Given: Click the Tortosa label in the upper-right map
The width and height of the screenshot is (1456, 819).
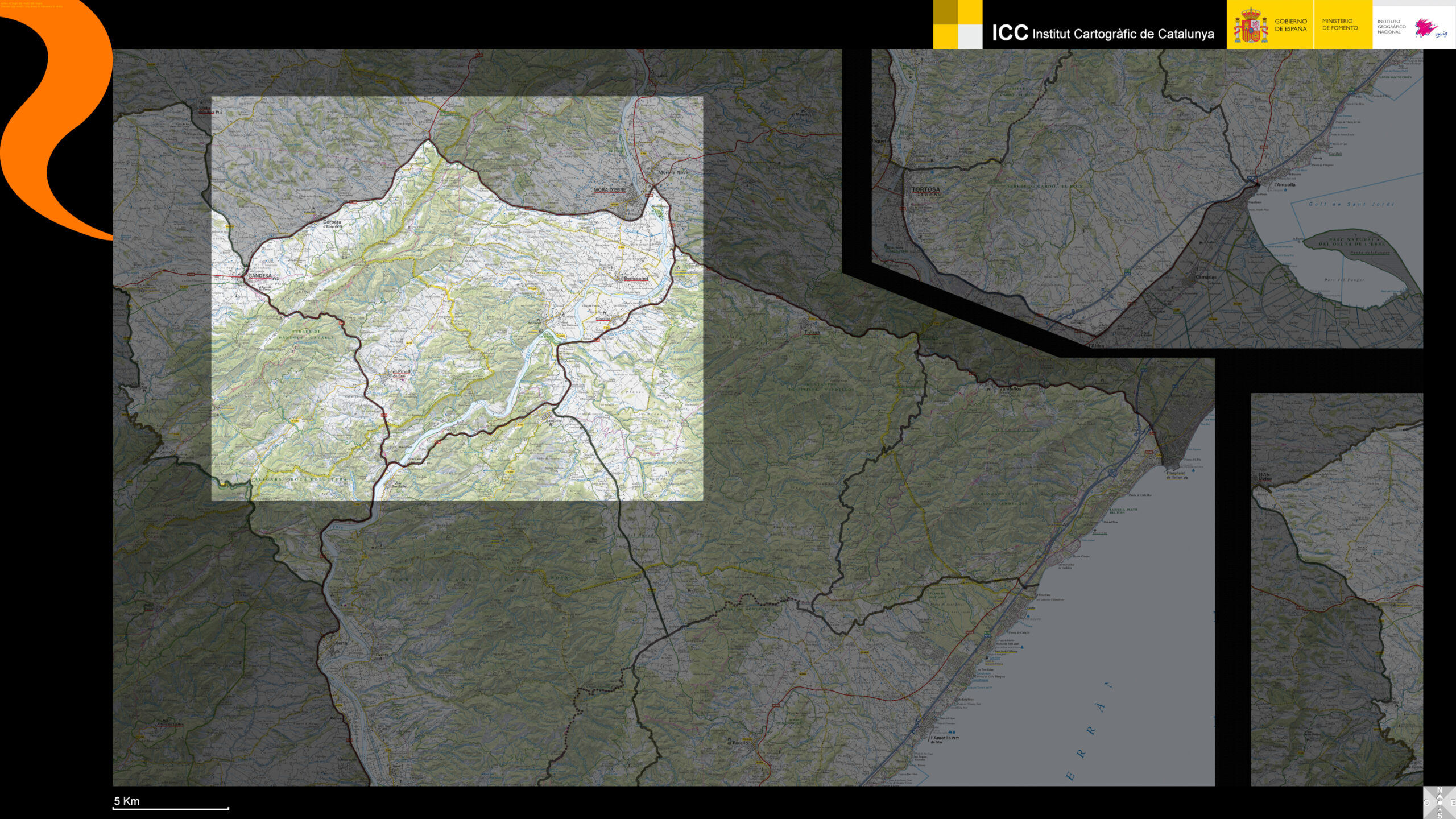Looking at the screenshot, I should click(x=926, y=189).
